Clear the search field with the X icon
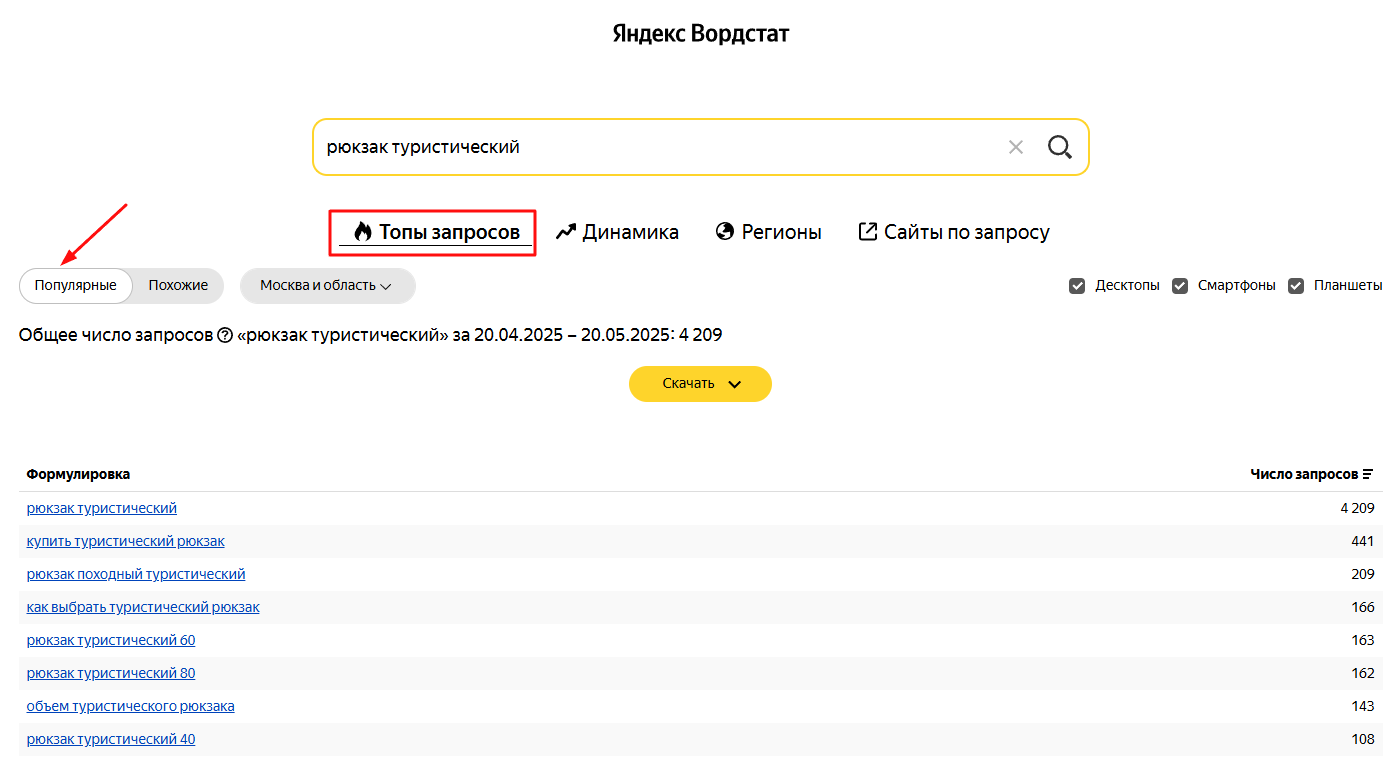This screenshot has height=763, width=1396. [1016, 147]
